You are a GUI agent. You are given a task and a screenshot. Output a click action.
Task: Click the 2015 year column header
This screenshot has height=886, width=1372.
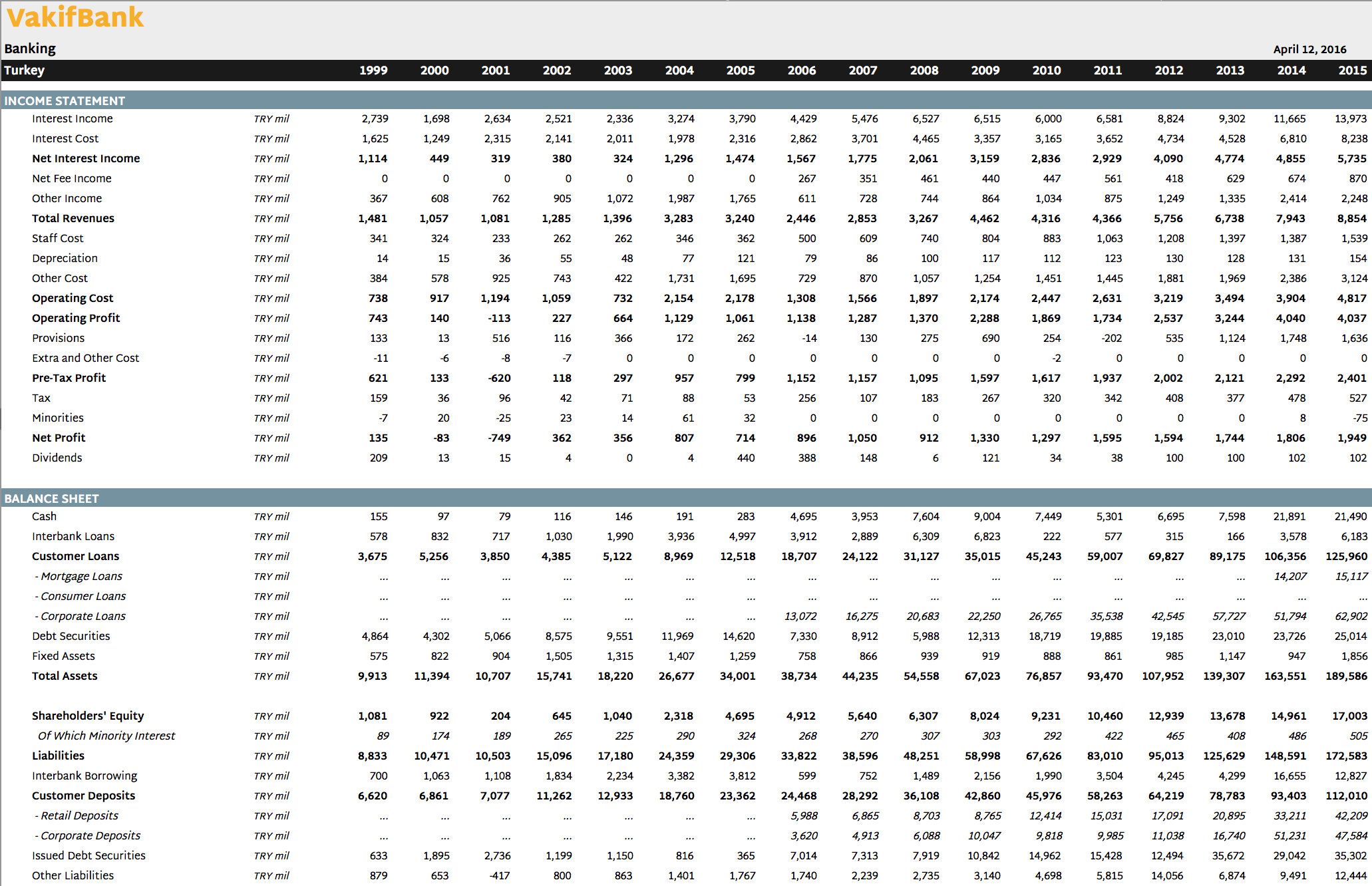pos(1353,70)
